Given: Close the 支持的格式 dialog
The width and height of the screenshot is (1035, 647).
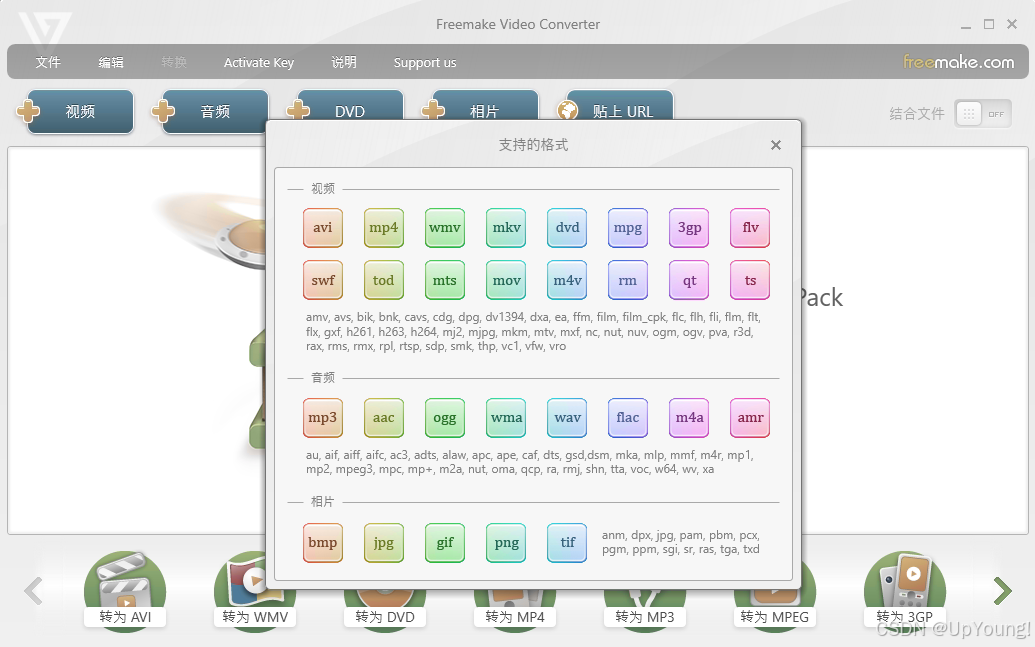Looking at the screenshot, I should [x=776, y=145].
